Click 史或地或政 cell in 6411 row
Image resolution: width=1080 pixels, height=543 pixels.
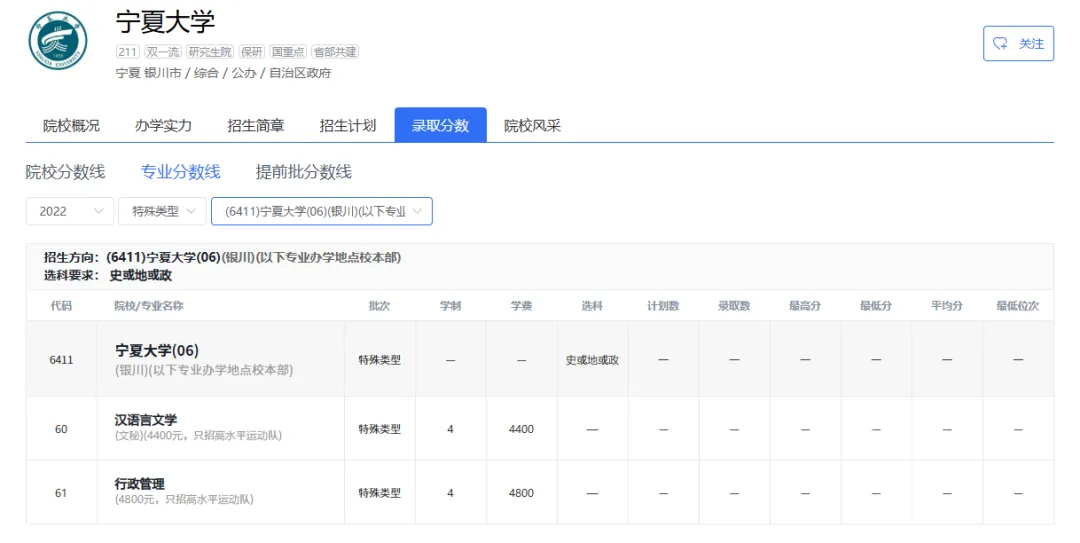(592, 360)
